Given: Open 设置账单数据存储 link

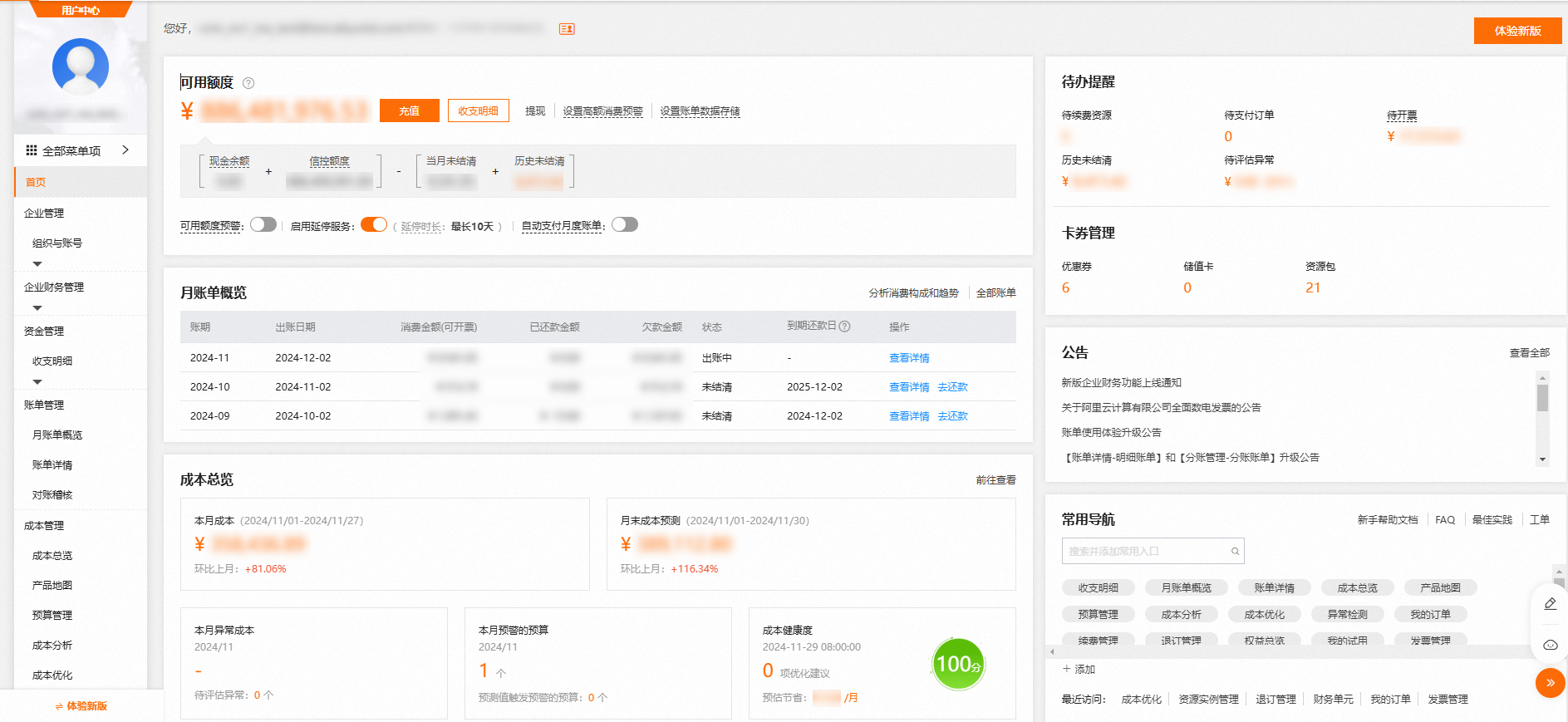Looking at the screenshot, I should coord(700,111).
